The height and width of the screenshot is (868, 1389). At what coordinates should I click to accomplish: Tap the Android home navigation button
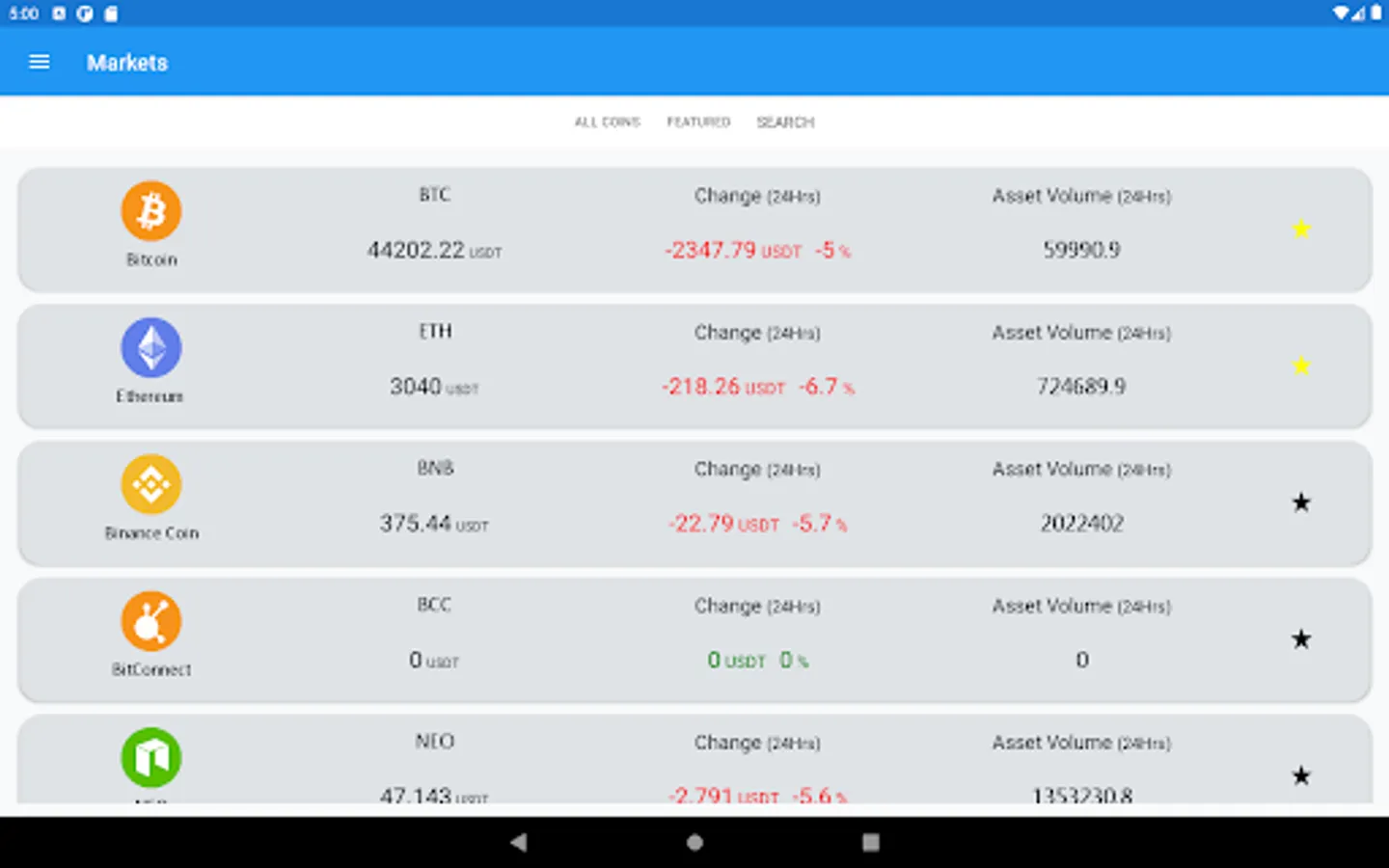[x=694, y=842]
